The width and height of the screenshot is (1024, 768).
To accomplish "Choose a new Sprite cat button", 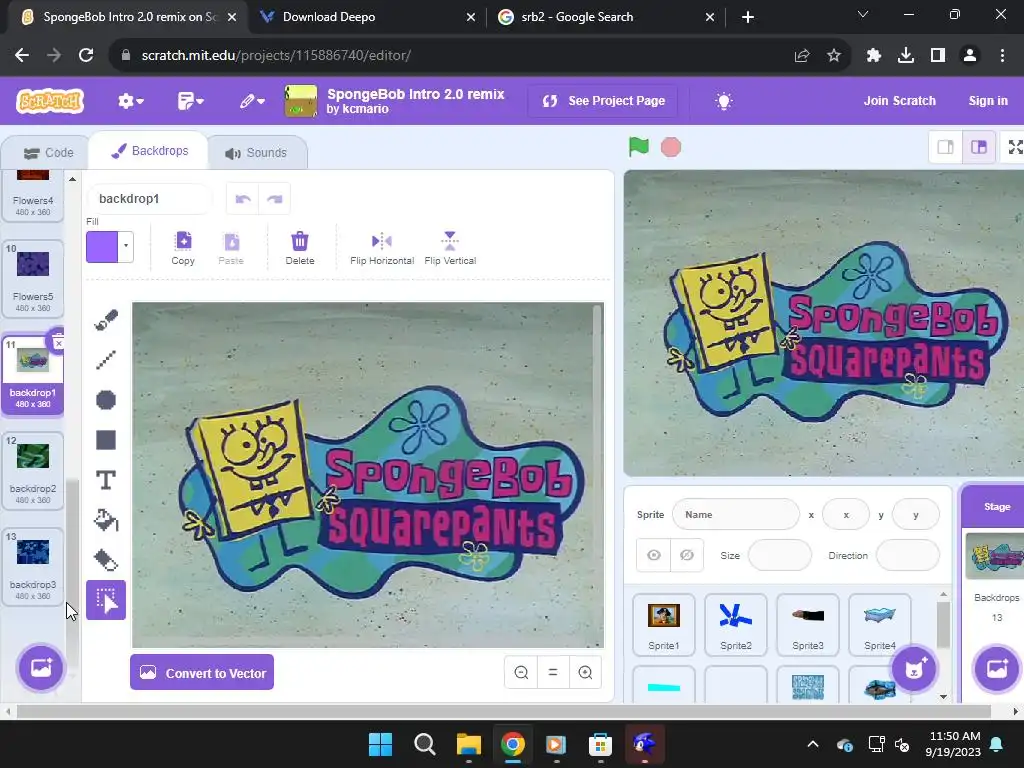I will click(x=914, y=669).
